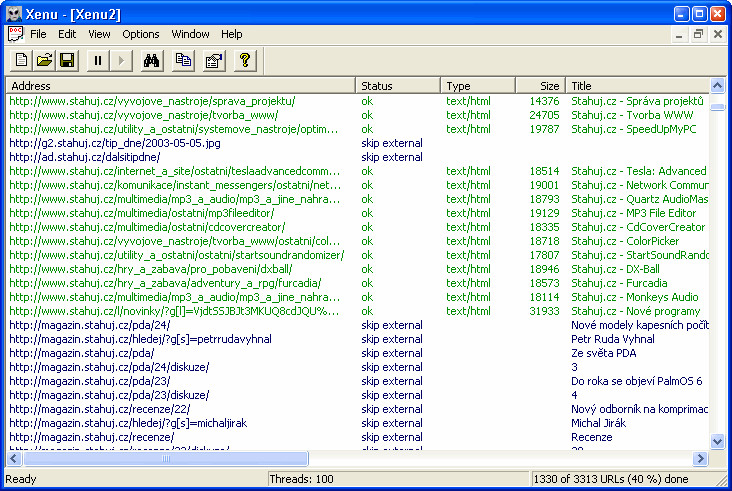Select the magazin.stahuj.cz/recenze/22/ row

tap(357, 409)
